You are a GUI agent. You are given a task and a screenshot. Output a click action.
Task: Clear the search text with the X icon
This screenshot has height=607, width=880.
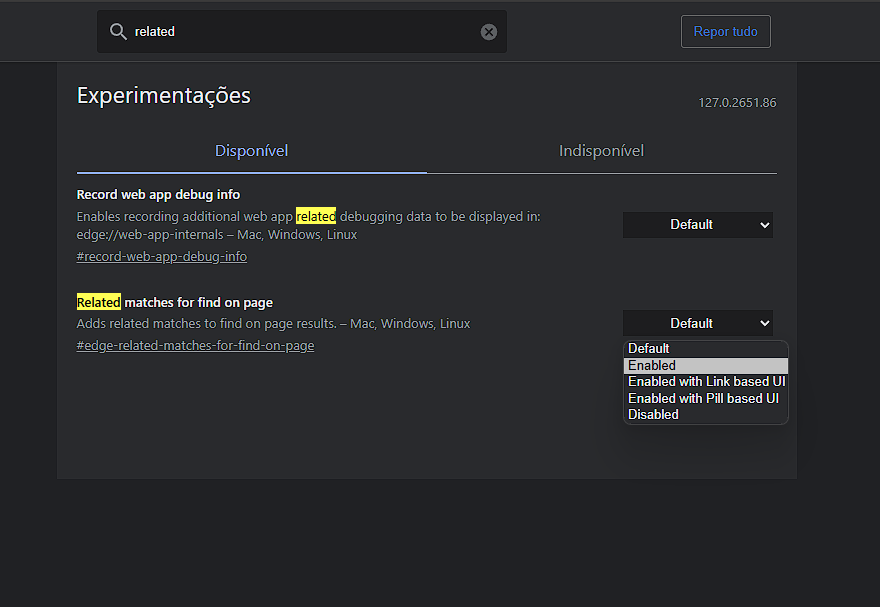(489, 32)
